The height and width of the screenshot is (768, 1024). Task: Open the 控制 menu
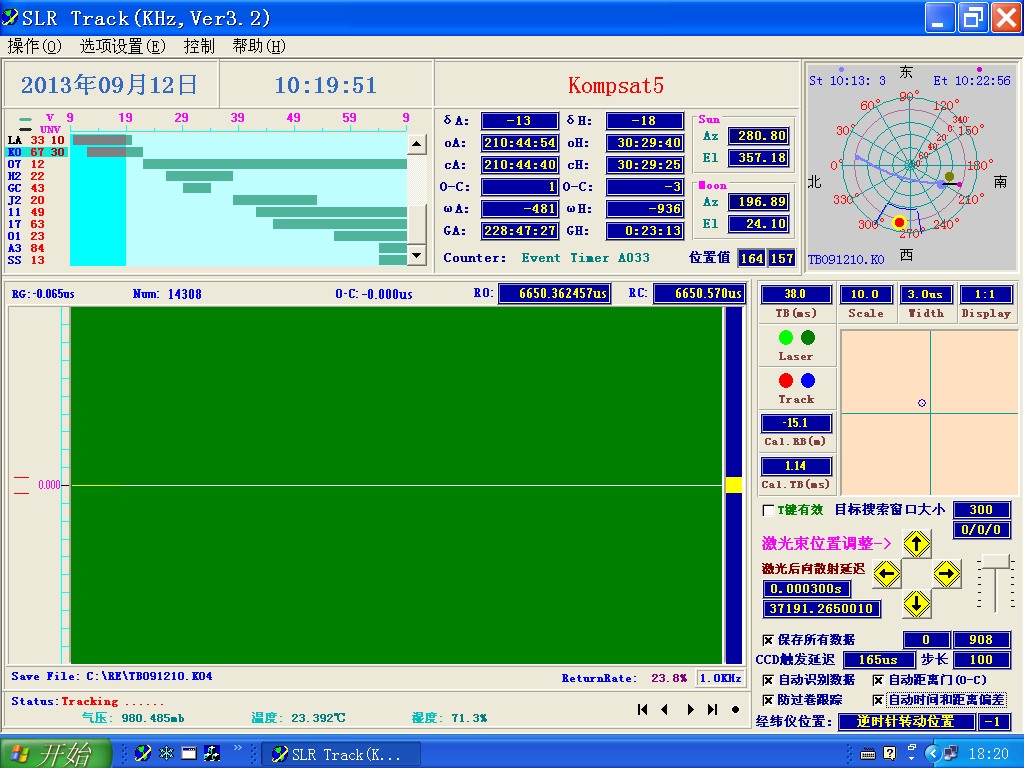pyautogui.click(x=199, y=46)
